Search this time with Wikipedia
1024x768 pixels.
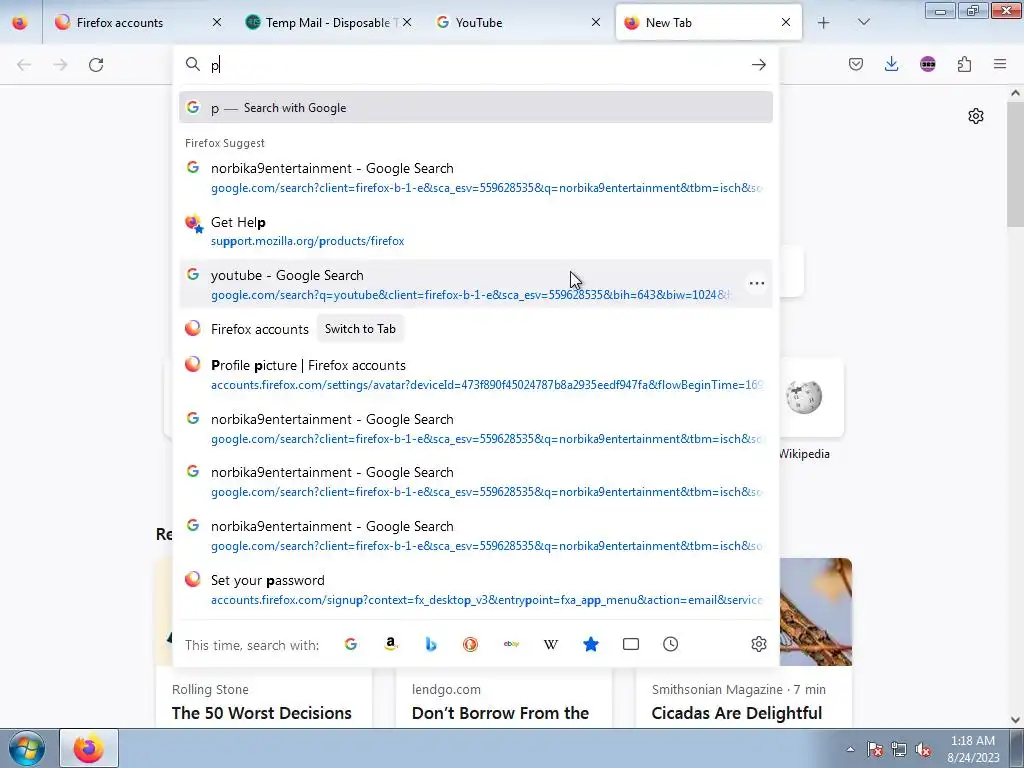tap(551, 645)
